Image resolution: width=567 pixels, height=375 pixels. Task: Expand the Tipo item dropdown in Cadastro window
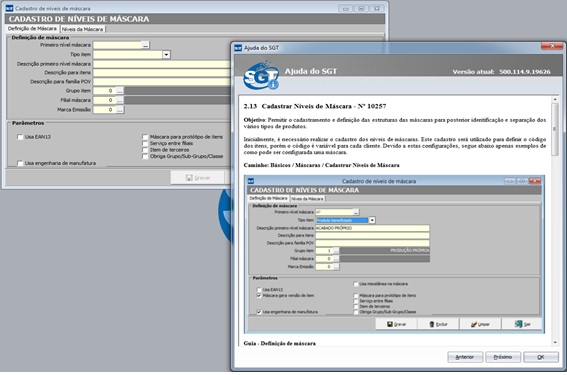tap(166, 55)
